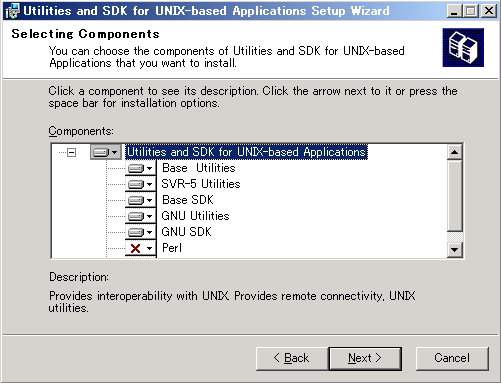Open install options for SVR-5 Utilities
The height and width of the screenshot is (383, 501).
click(x=141, y=184)
